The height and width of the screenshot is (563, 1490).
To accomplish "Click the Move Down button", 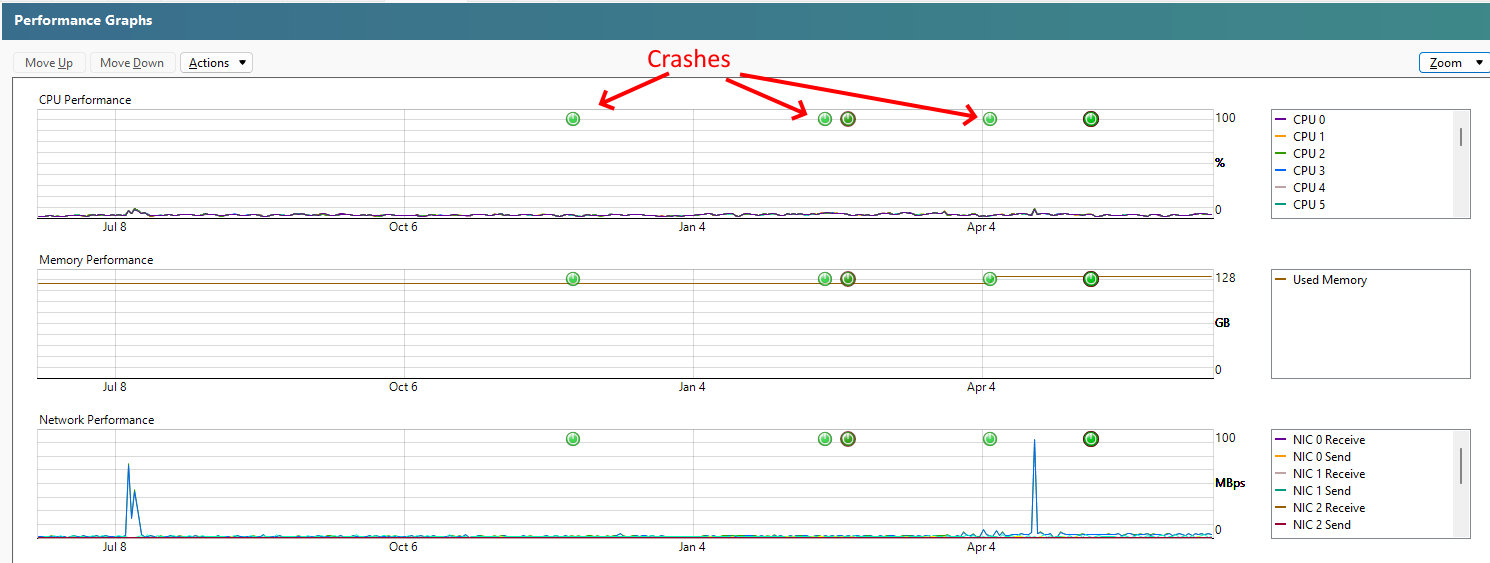I will click(x=133, y=63).
